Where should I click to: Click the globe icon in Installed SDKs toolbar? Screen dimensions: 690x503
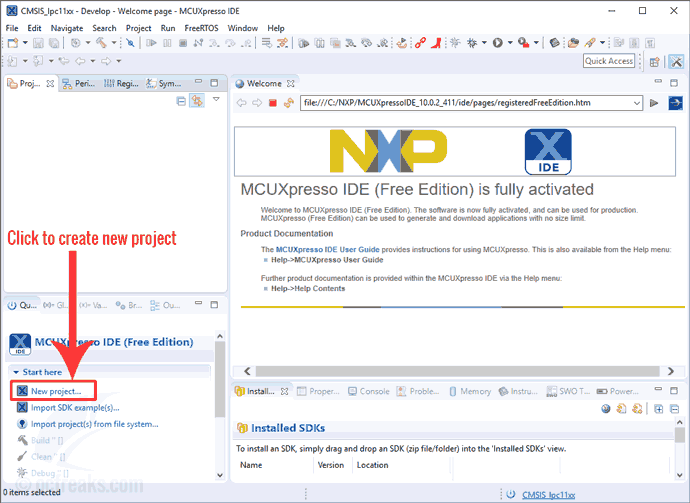(x=606, y=409)
